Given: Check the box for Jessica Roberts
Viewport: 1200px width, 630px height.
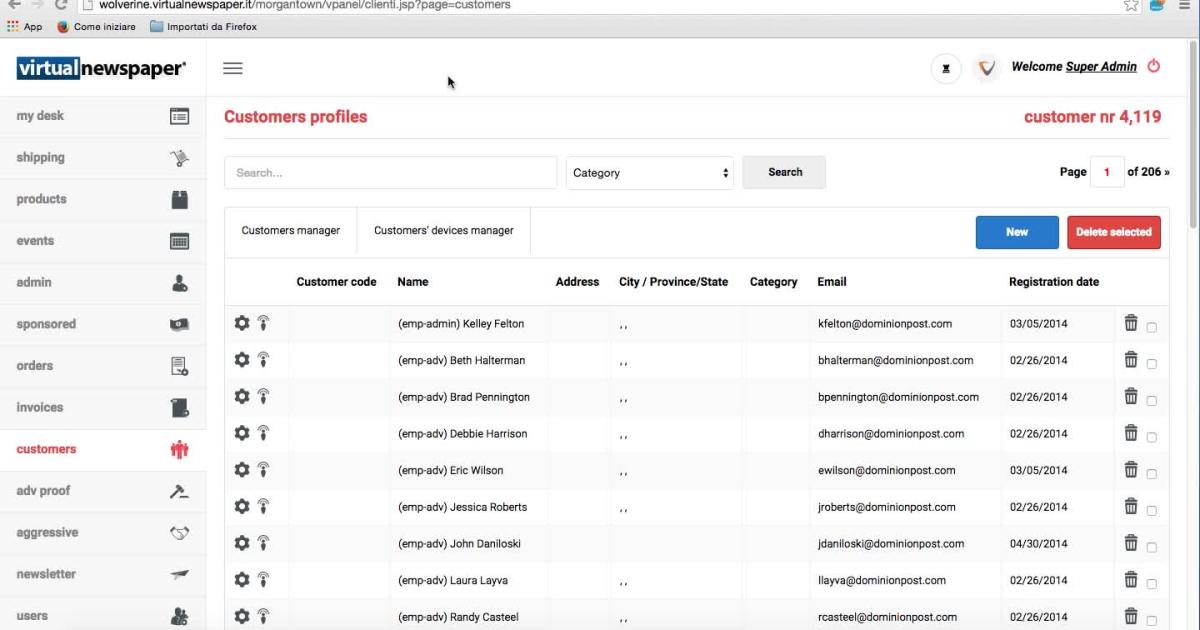Looking at the screenshot, I should 1152,510.
